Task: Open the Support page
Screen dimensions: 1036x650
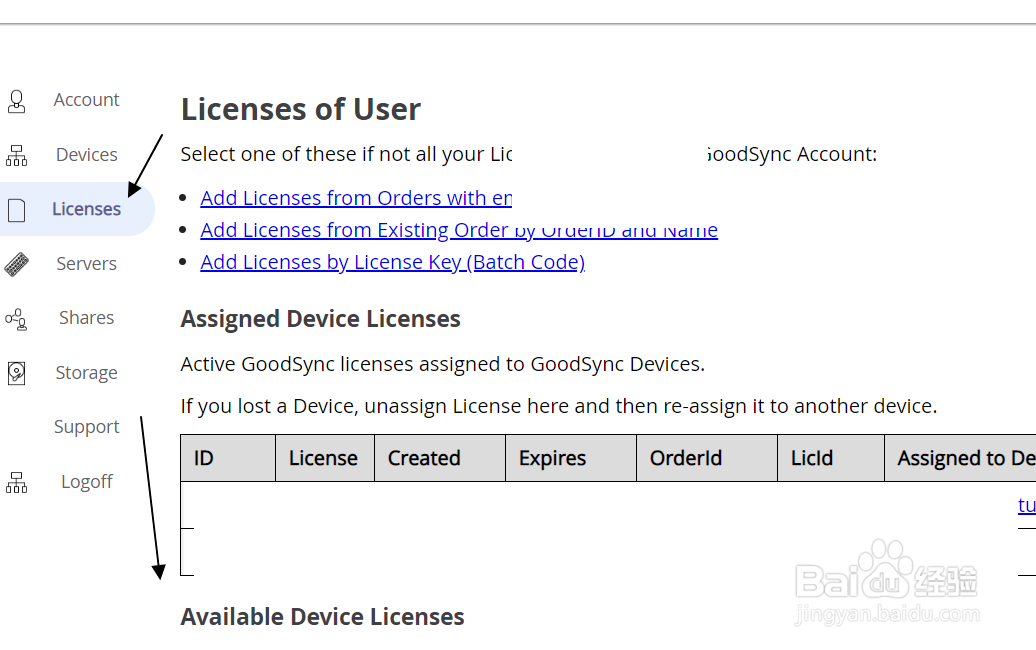Action: click(x=86, y=427)
